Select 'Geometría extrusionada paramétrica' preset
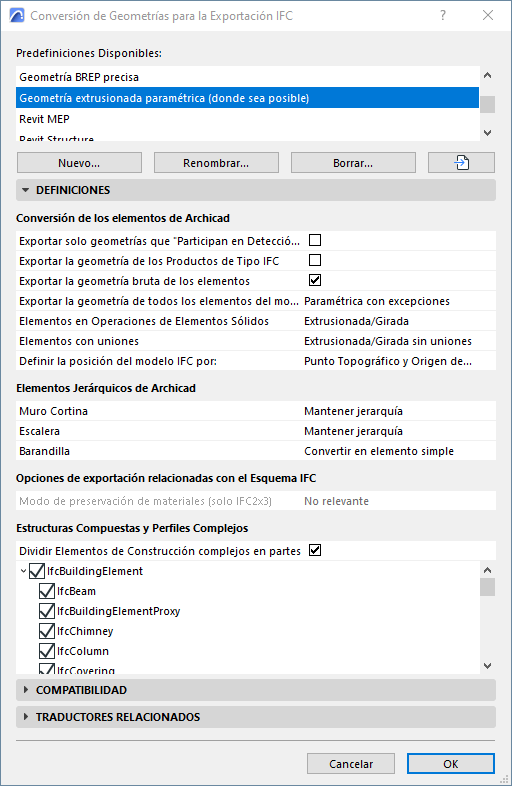The width and height of the screenshot is (512, 786). coord(247,98)
